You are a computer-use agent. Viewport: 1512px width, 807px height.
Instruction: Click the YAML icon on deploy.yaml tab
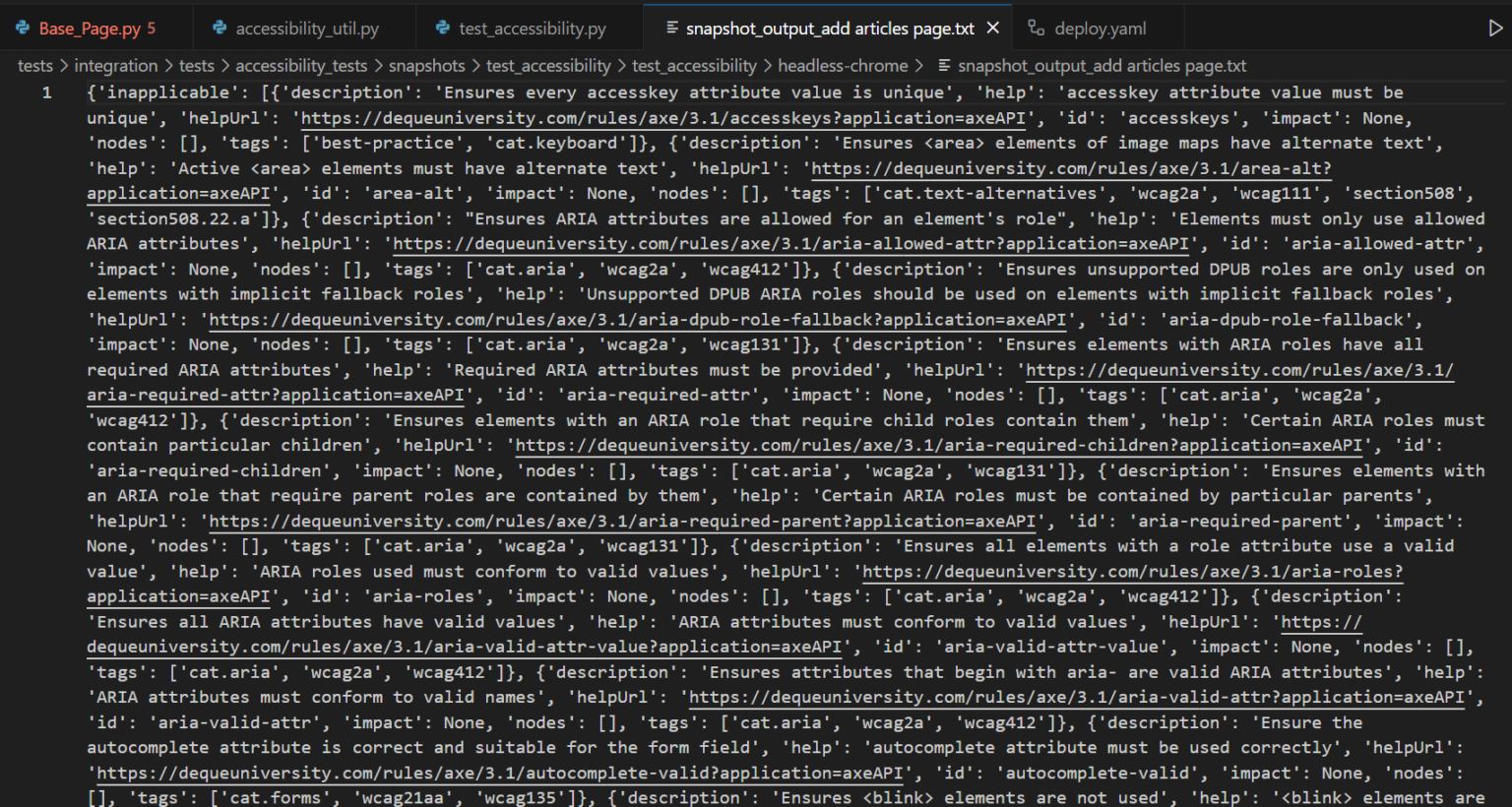[x=1036, y=28]
